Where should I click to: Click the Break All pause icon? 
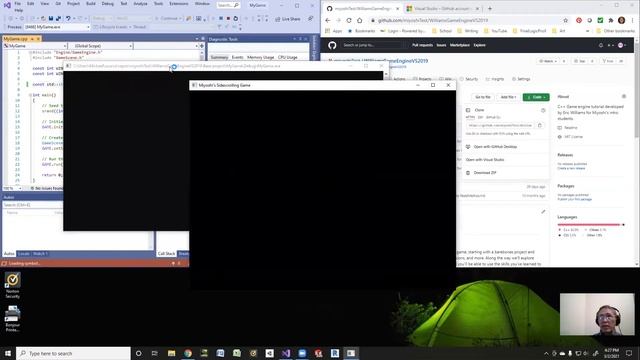221,18
